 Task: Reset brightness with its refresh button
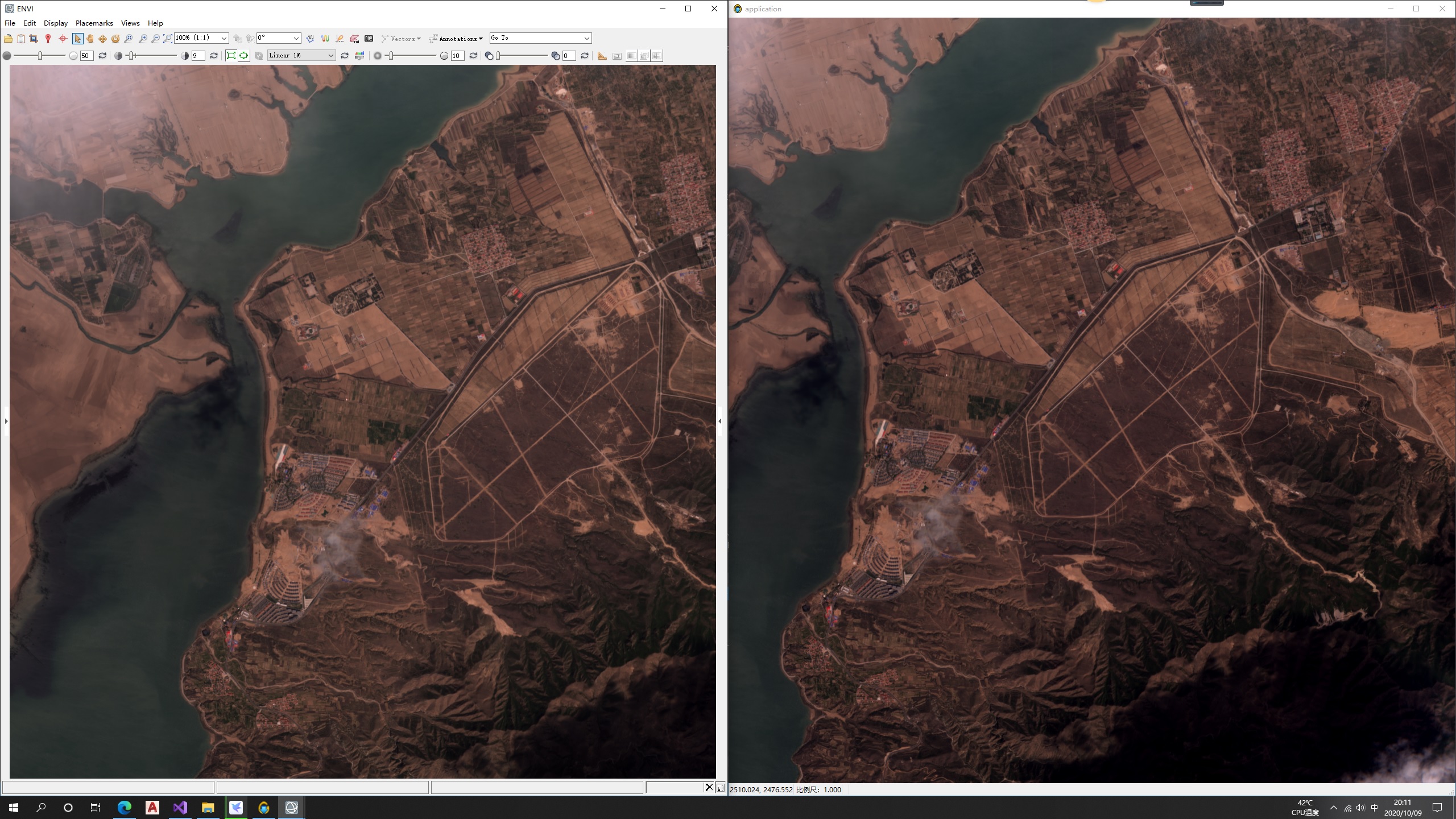coord(102,55)
